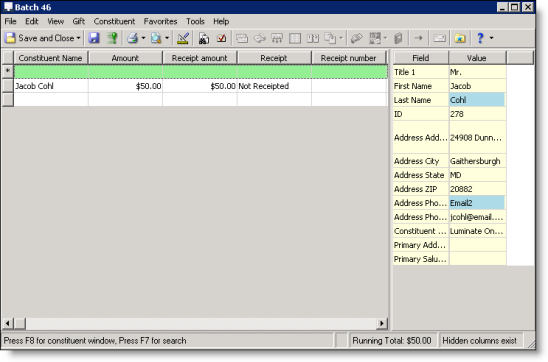Click the Last Name value Cohl
This screenshot has width=548, height=362.
tap(477, 100)
